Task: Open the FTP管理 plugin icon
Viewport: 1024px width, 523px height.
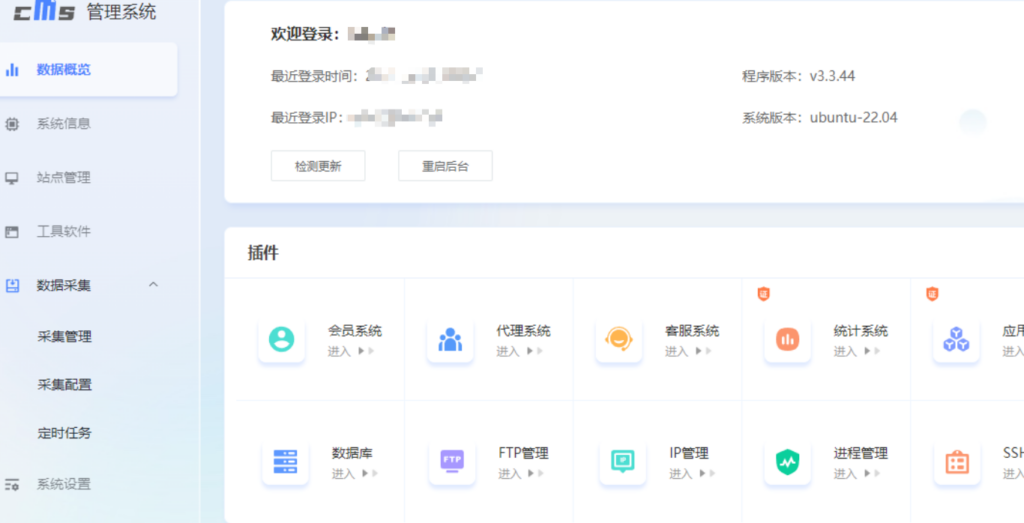Action: tap(452, 462)
